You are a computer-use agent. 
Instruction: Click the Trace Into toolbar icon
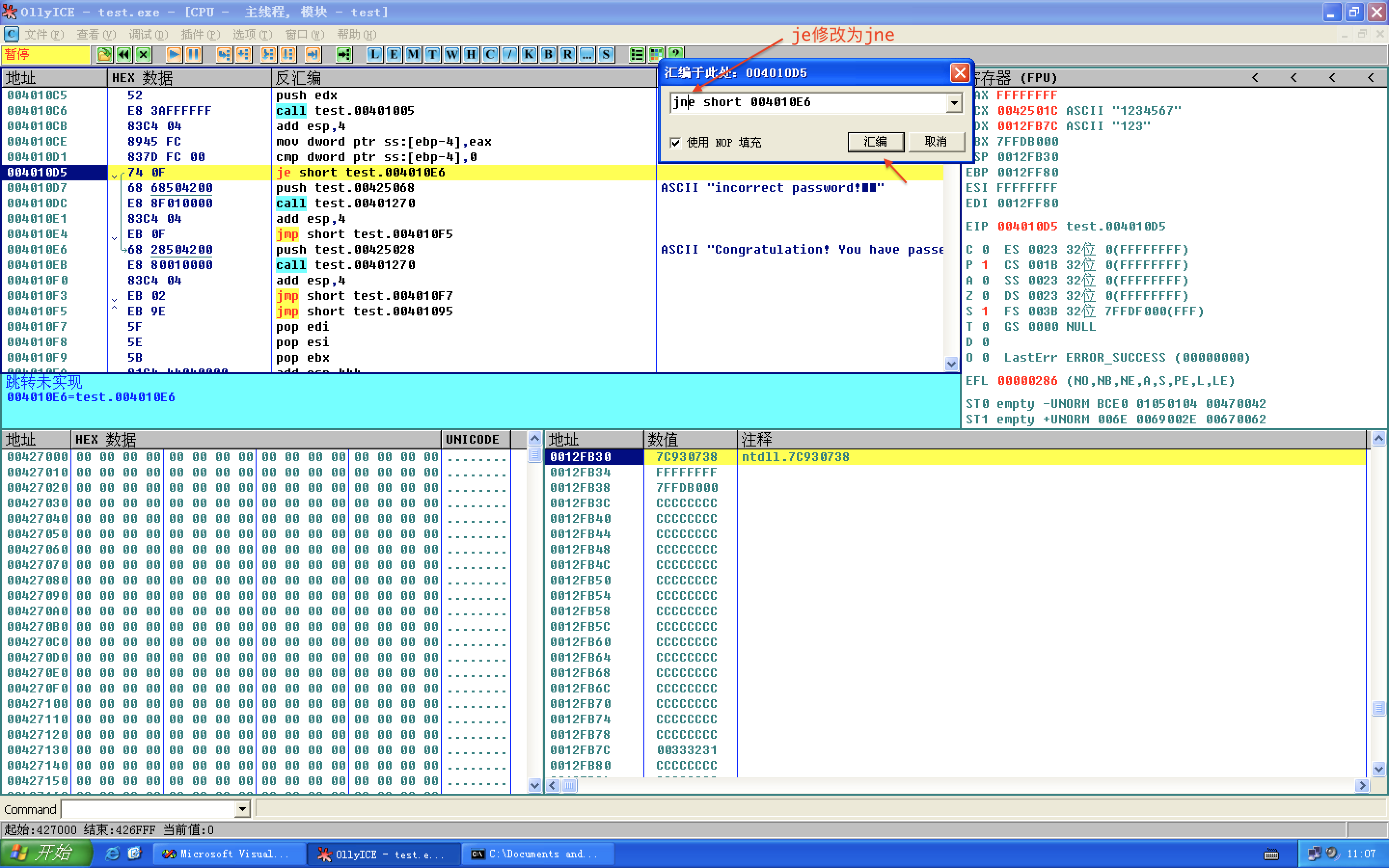[268, 54]
